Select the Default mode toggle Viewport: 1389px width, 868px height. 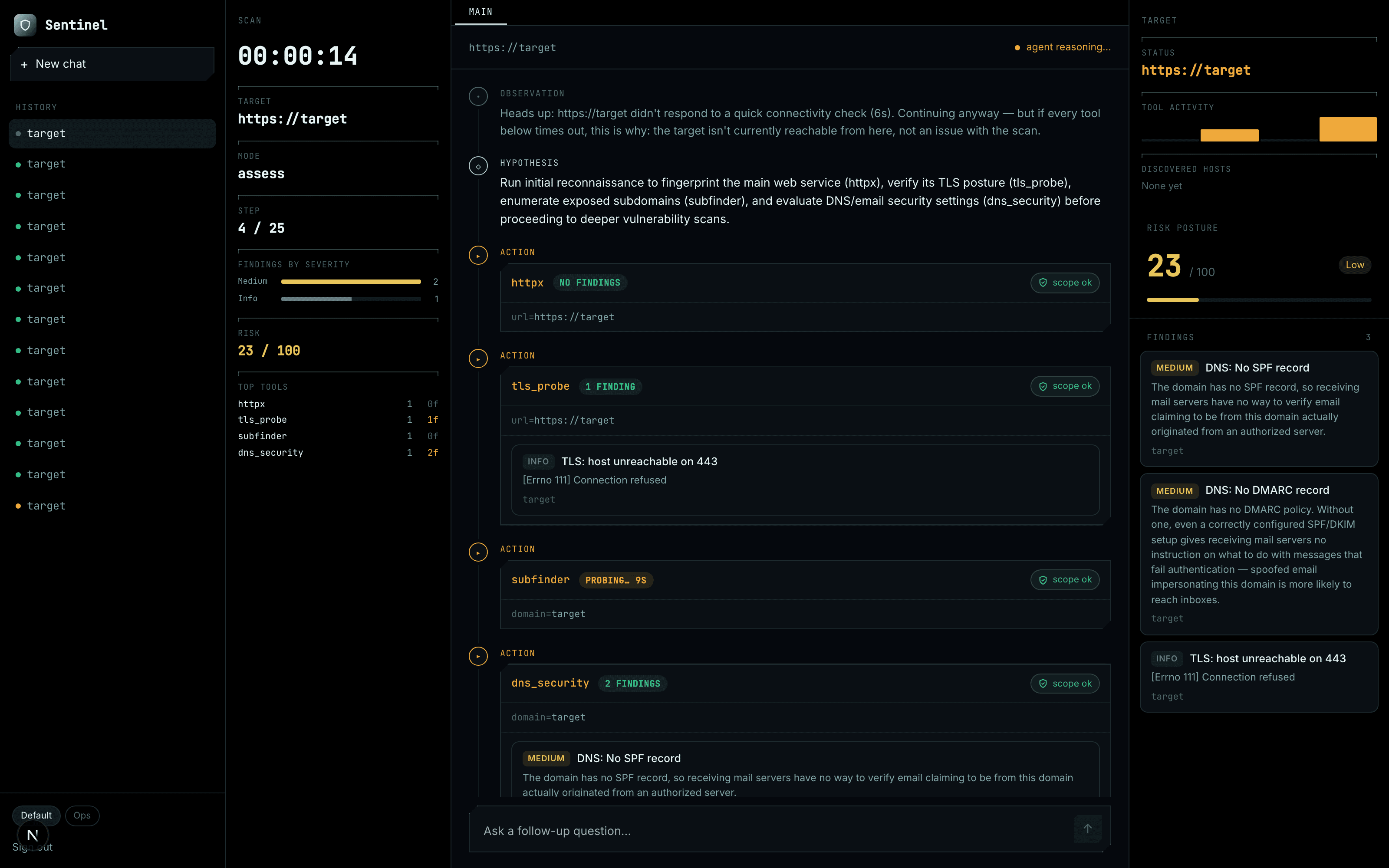tap(36, 815)
